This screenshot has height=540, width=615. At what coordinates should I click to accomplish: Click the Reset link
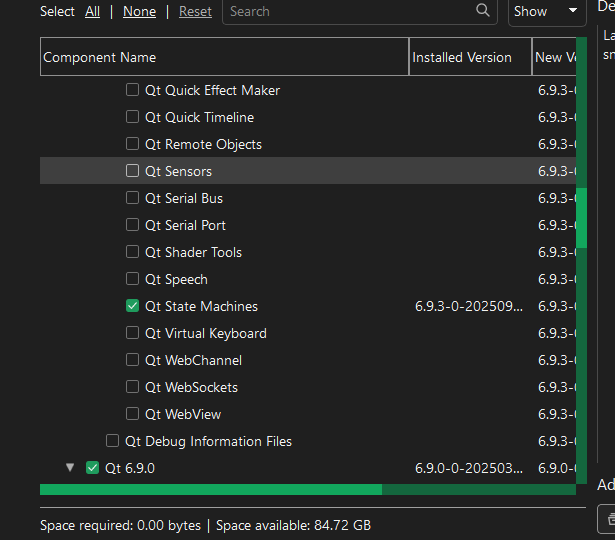pyautogui.click(x=195, y=11)
